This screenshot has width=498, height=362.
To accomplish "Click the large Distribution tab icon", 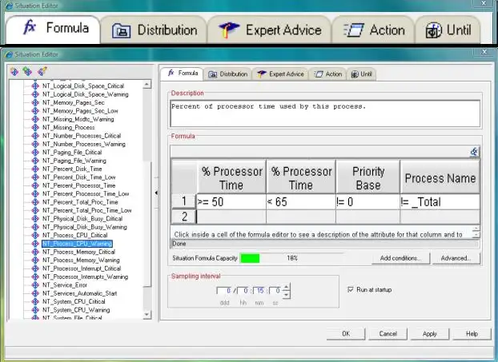I will point(121,31).
